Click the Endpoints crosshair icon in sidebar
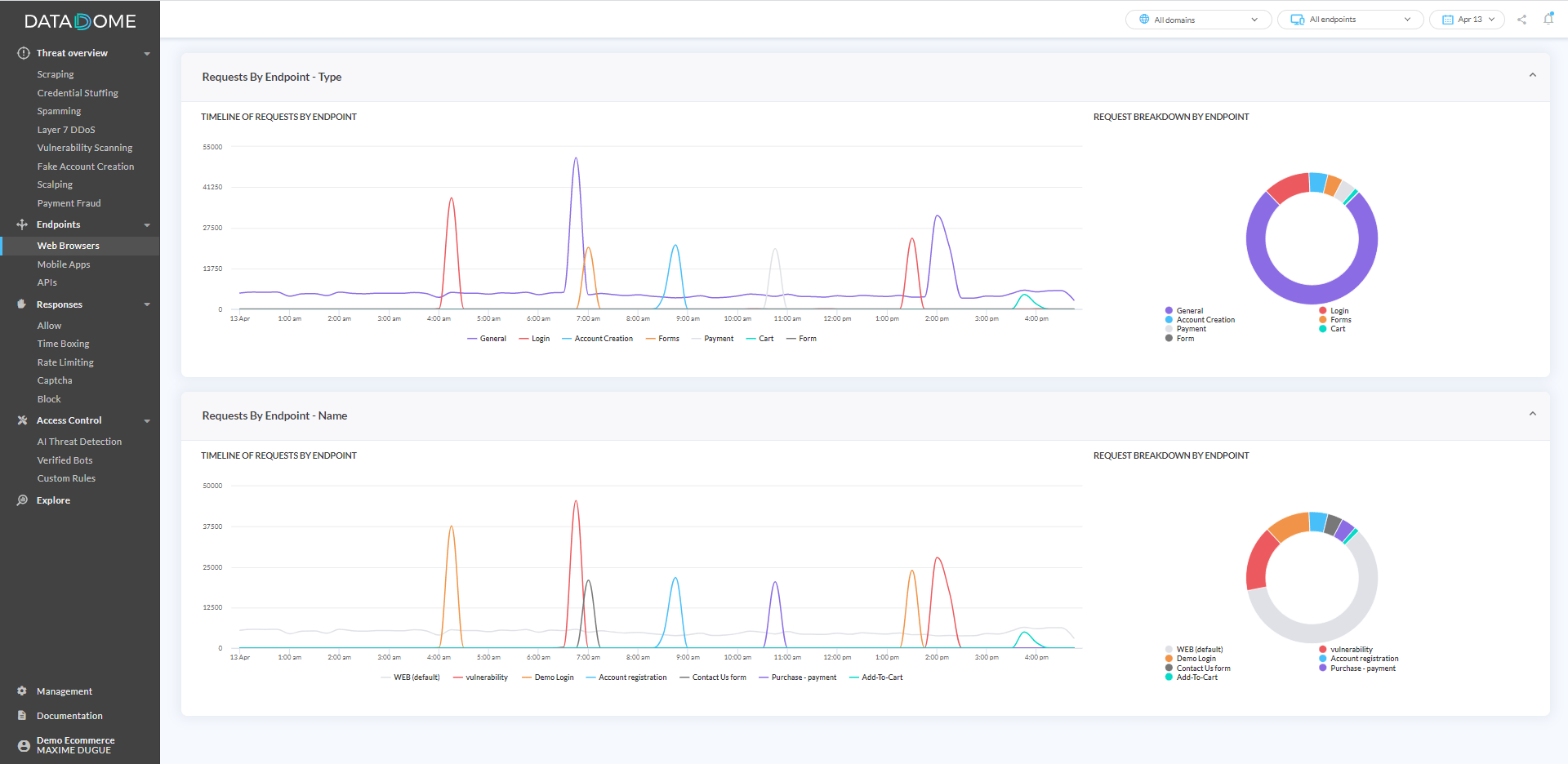1568x764 pixels. coord(21,224)
